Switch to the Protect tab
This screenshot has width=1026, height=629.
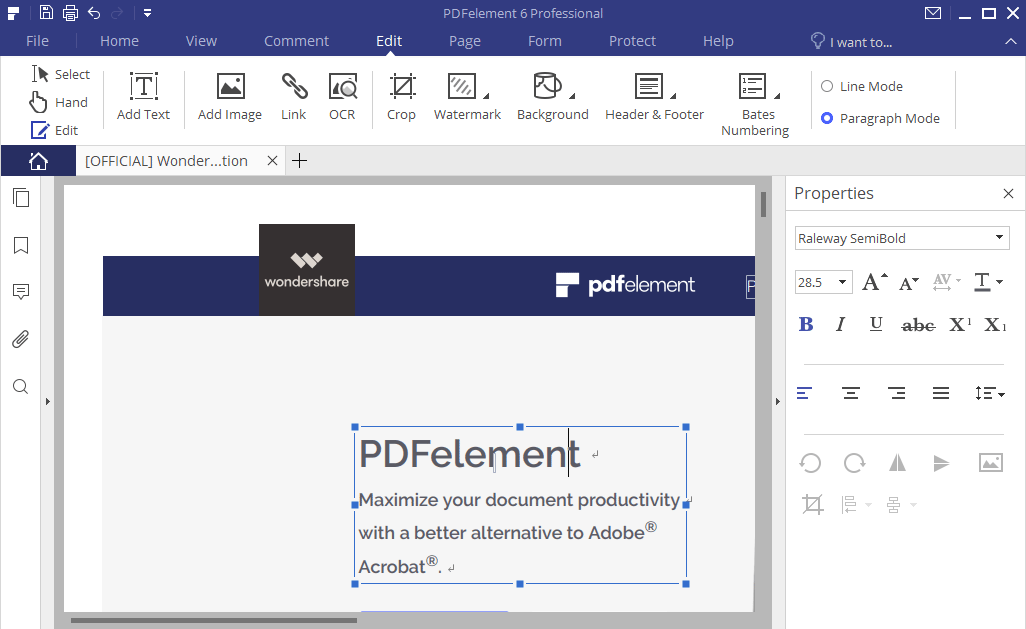click(632, 41)
